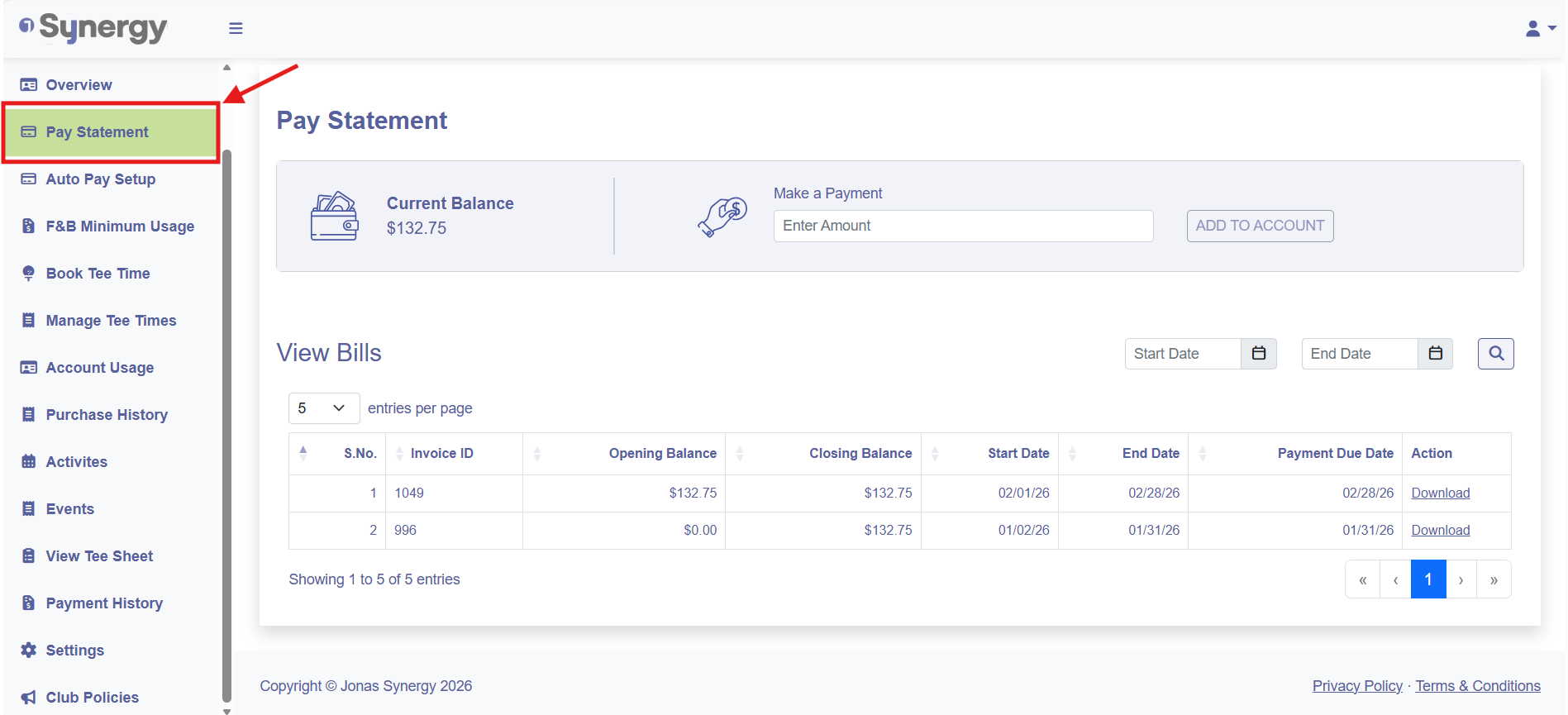Image resolution: width=1568 pixels, height=715 pixels.
Task: Go to Payment History menu item
Action: pyautogui.click(x=104, y=603)
